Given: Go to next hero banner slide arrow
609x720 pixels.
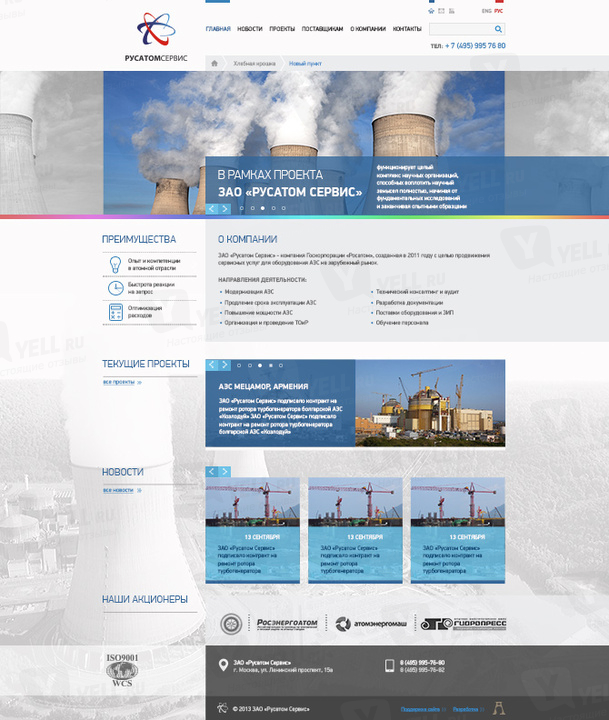Looking at the screenshot, I should [225, 208].
